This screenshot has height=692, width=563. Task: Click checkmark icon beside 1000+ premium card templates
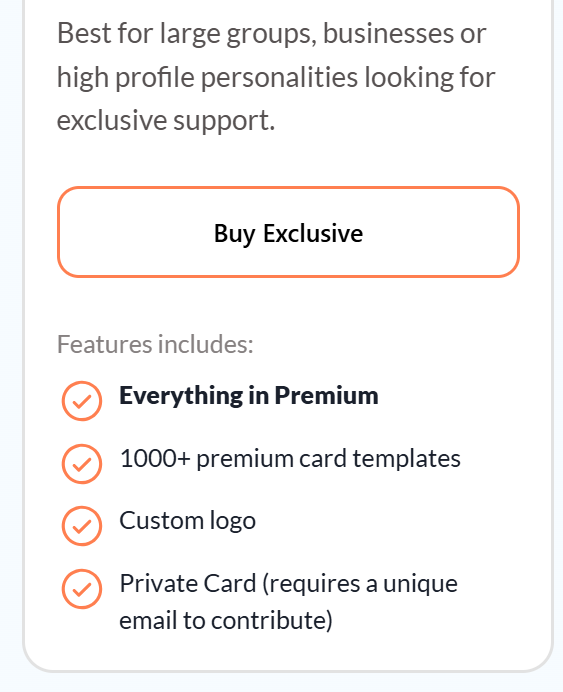click(82, 464)
